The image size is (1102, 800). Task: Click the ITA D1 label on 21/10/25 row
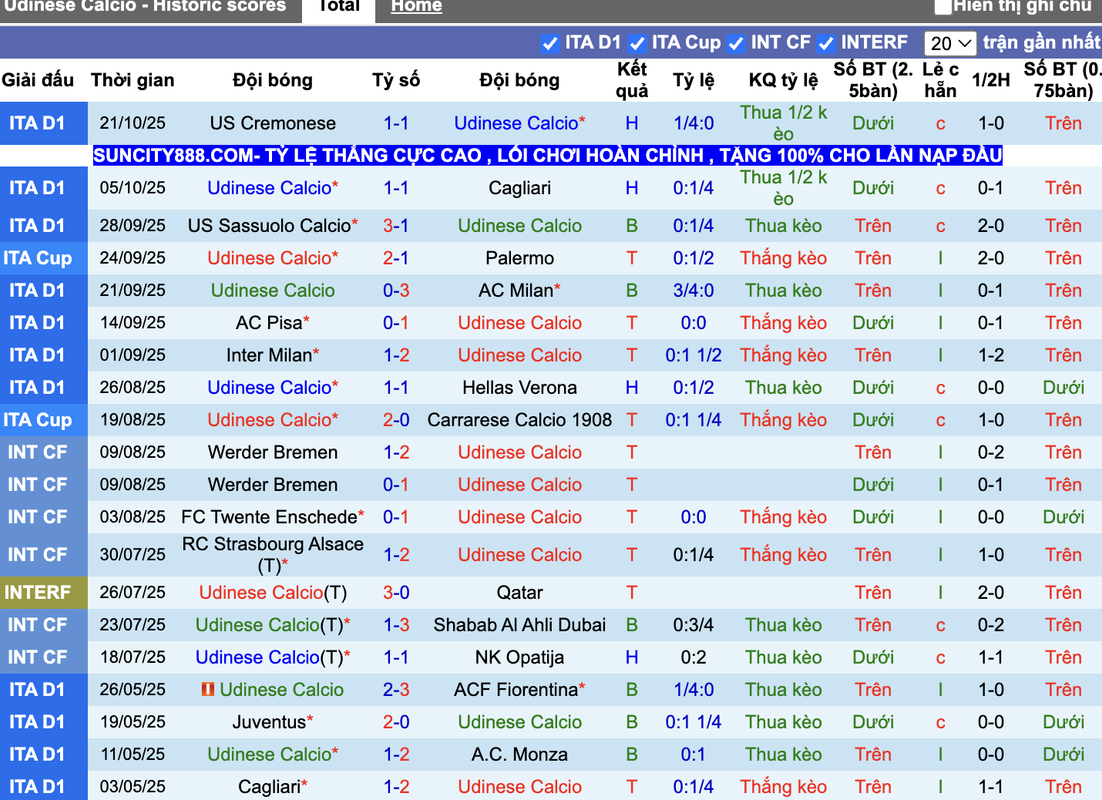[x=37, y=123]
